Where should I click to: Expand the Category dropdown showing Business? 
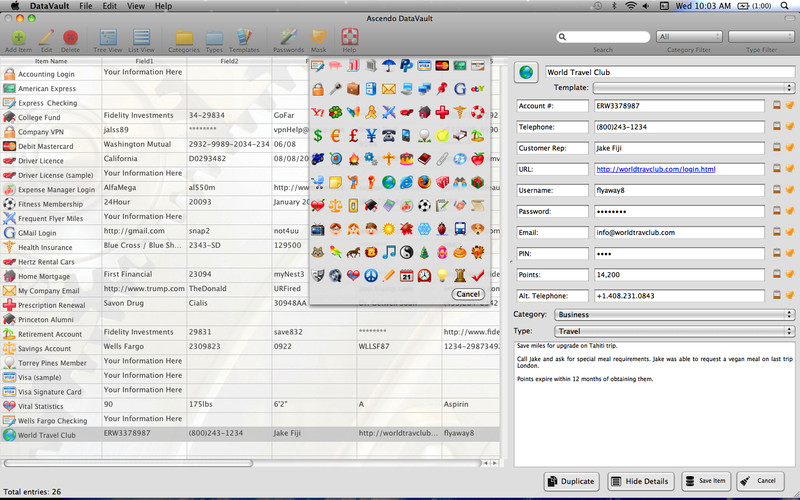pyautogui.click(x=674, y=313)
